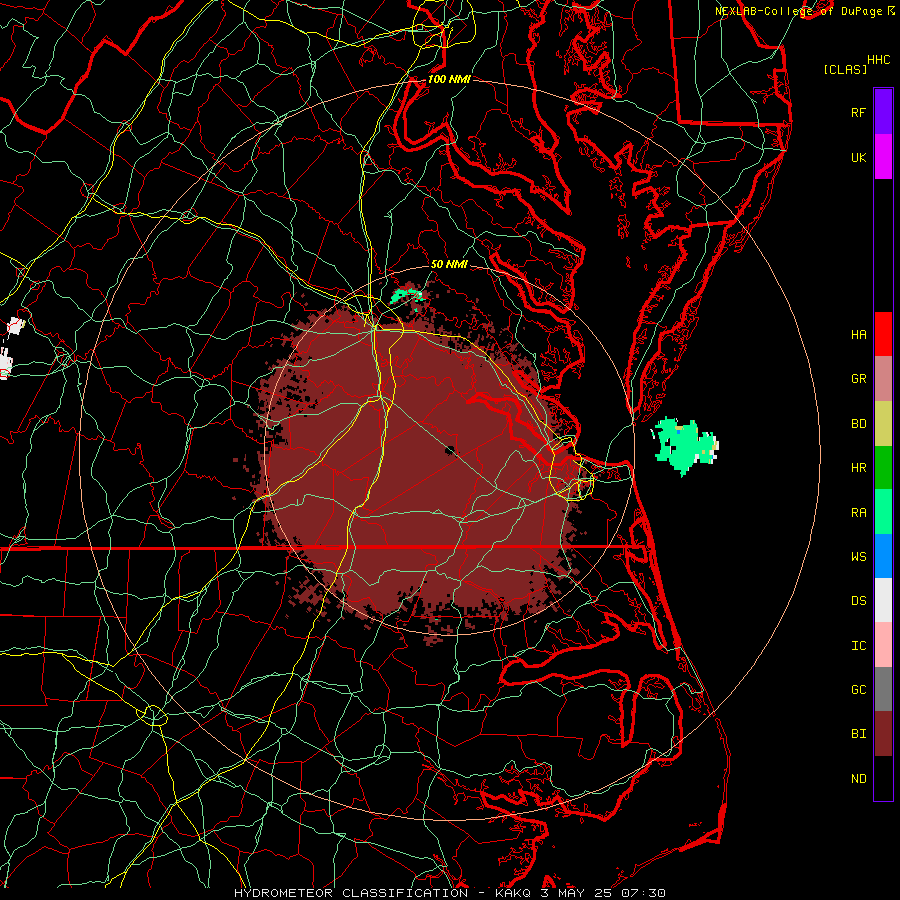Click the RA light green legend swatch

click(x=883, y=511)
